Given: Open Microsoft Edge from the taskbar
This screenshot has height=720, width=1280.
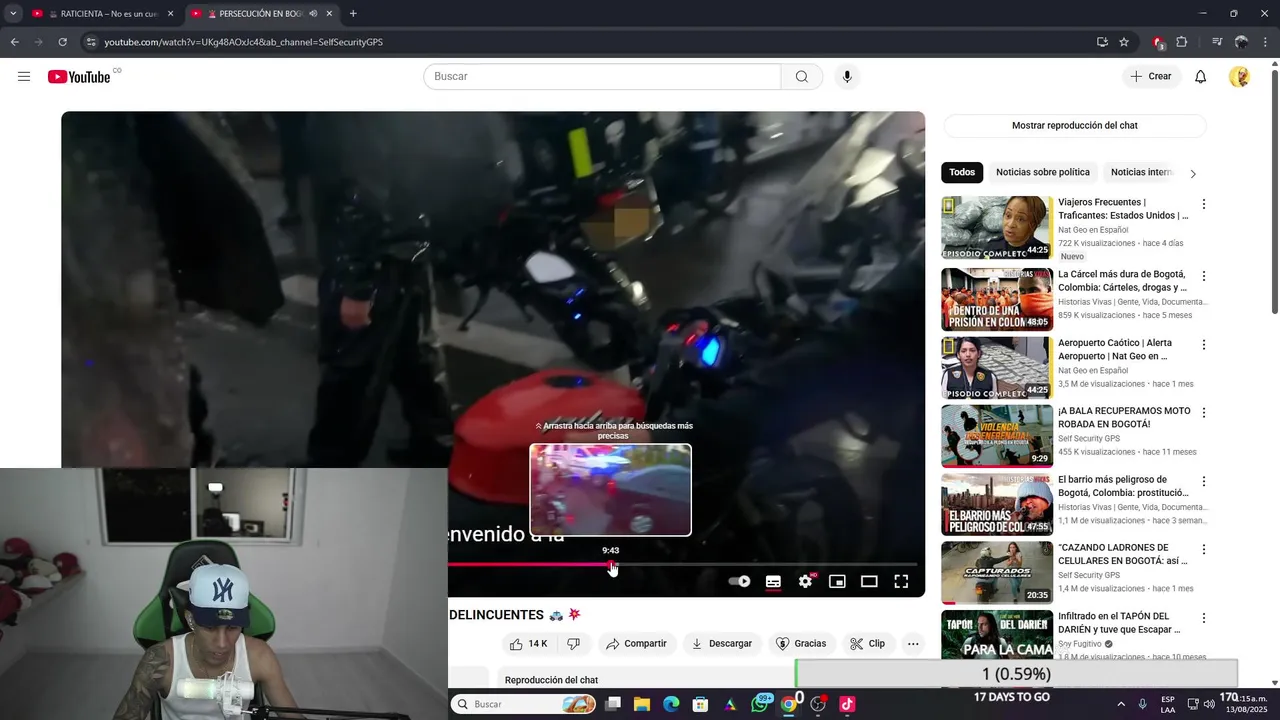Looking at the screenshot, I should pos(671,704).
